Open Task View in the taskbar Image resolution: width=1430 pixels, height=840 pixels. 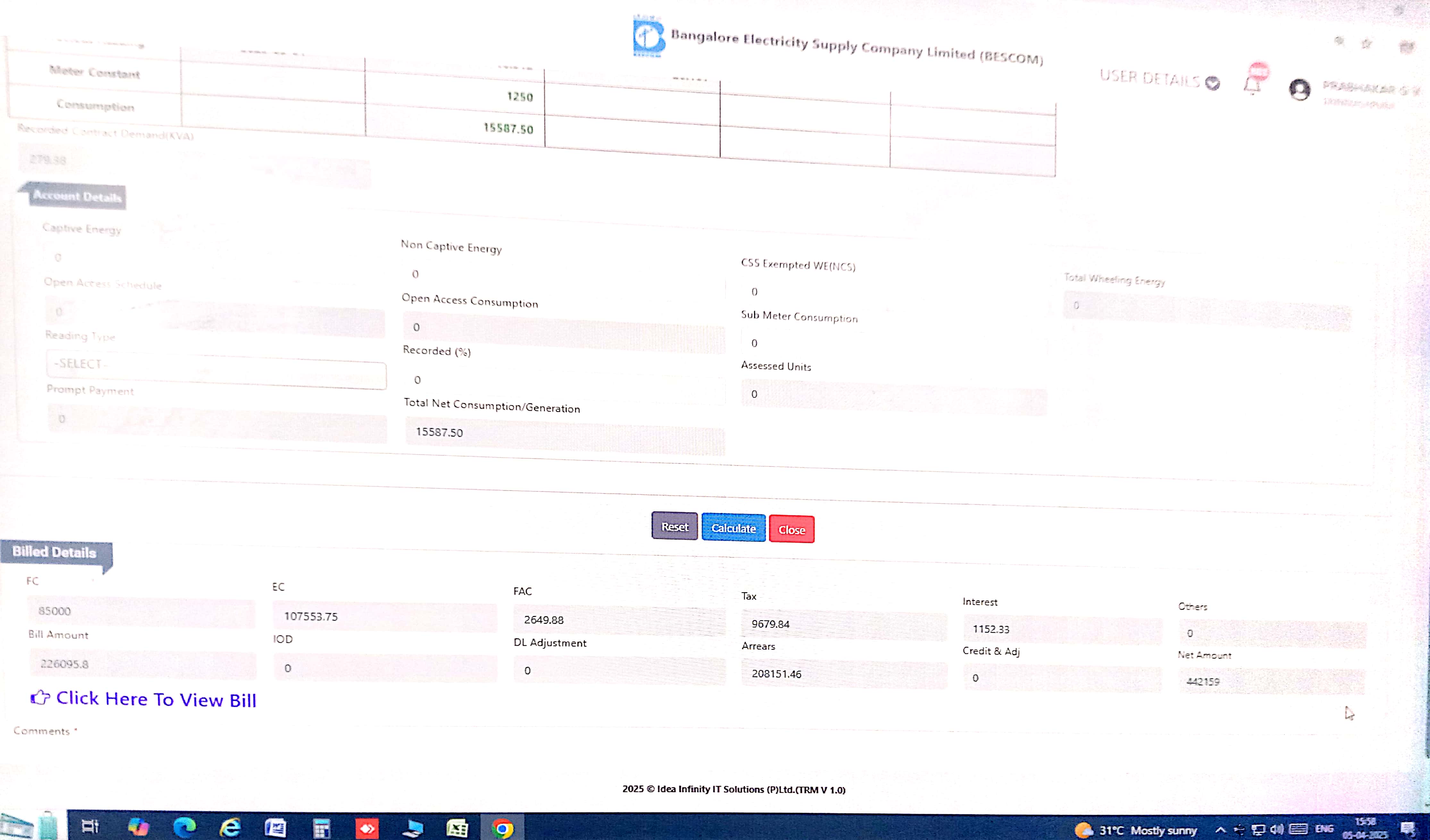click(x=90, y=827)
